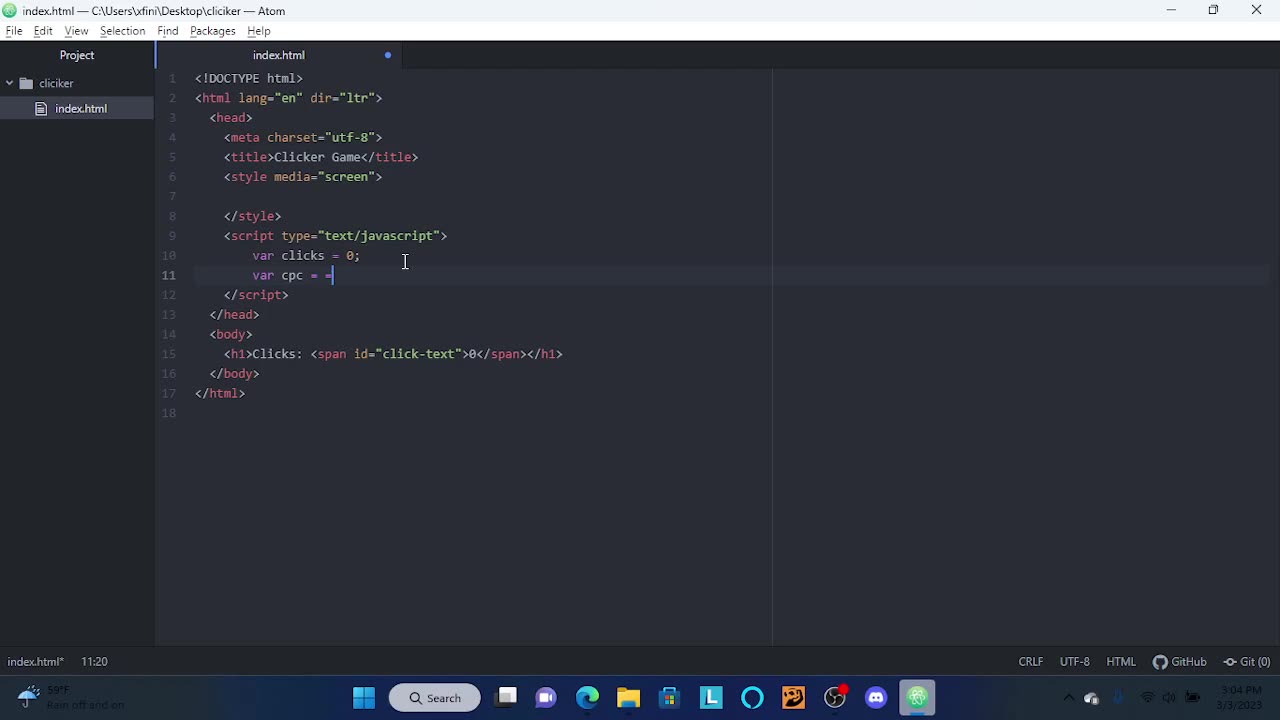This screenshot has height=720, width=1280.
Task: Change the HTML grammar selector
Action: pyautogui.click(x=1121, y=662)
